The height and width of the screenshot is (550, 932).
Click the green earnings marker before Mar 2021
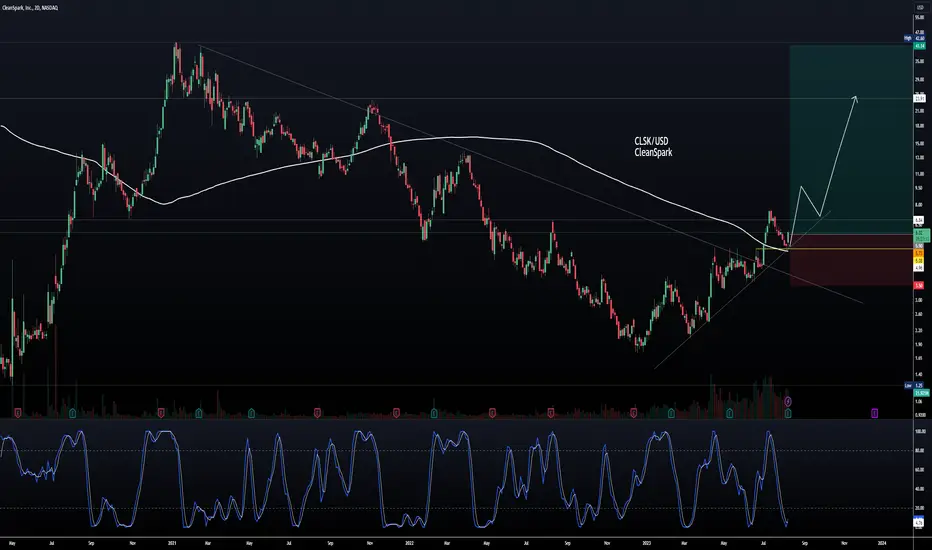(x=199, y=413)
